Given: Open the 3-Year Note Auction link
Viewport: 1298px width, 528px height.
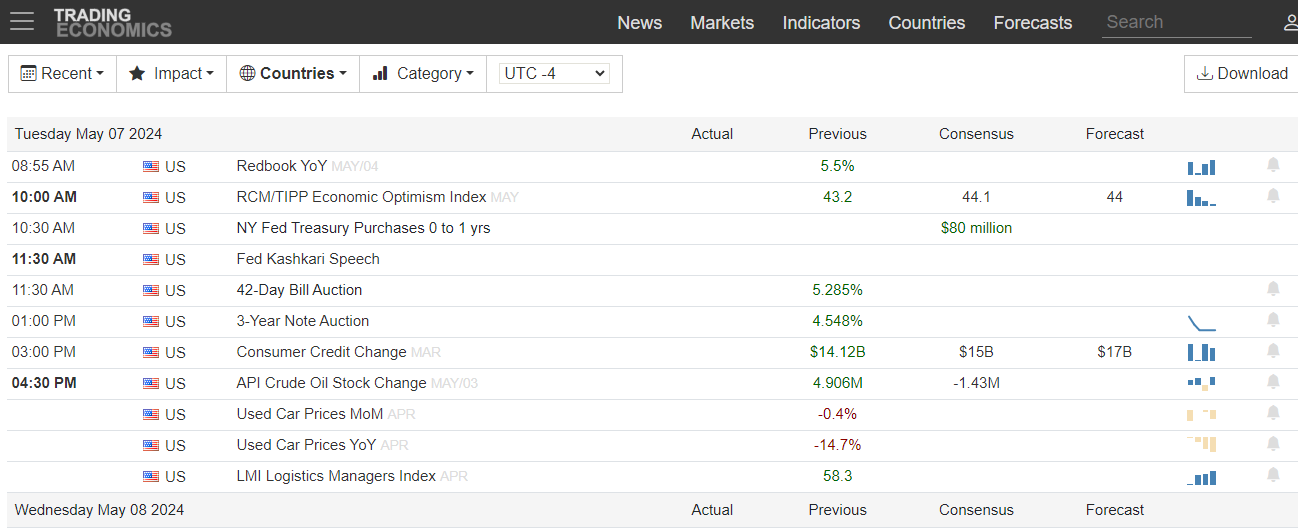Looking at the screenshot, I should [x=303, y=321].
